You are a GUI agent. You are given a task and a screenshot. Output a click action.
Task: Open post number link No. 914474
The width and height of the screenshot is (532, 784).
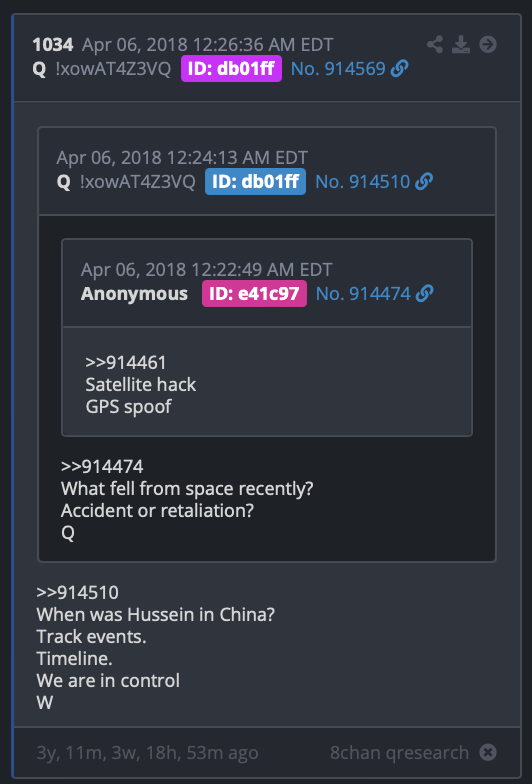point(363,294)
